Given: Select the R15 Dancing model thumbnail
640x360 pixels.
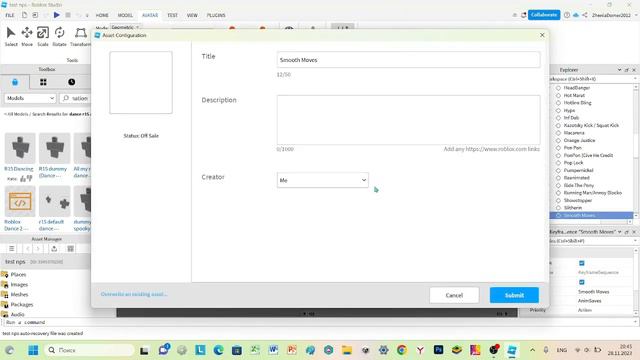Looking at the screenshot, I should (20, 148).
